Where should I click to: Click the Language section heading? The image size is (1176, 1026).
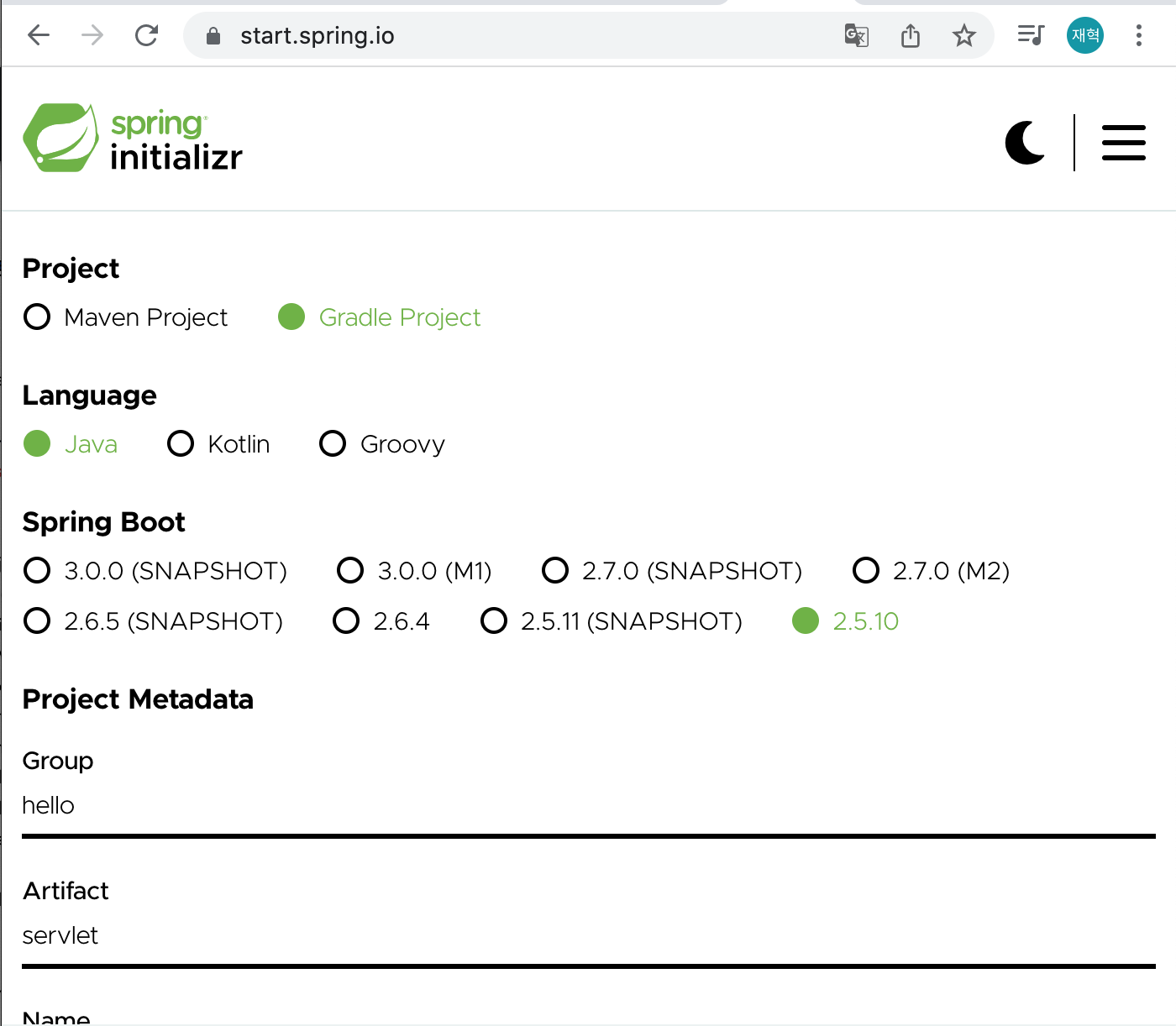coord(90,395)
